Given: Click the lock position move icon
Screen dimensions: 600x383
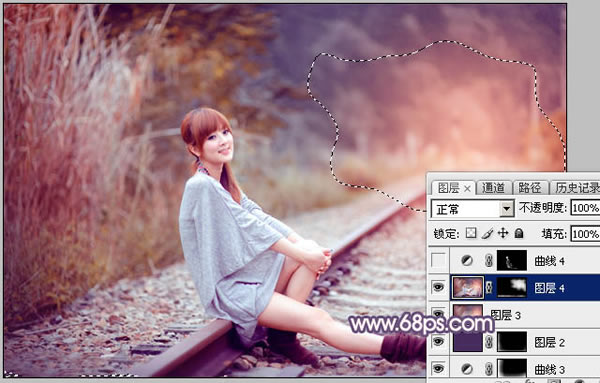Looking at the screenshot, I should pos(503,233).
